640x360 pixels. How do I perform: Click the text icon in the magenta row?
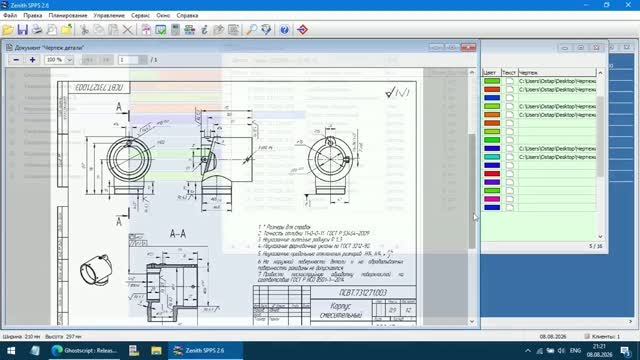[509, 199]
